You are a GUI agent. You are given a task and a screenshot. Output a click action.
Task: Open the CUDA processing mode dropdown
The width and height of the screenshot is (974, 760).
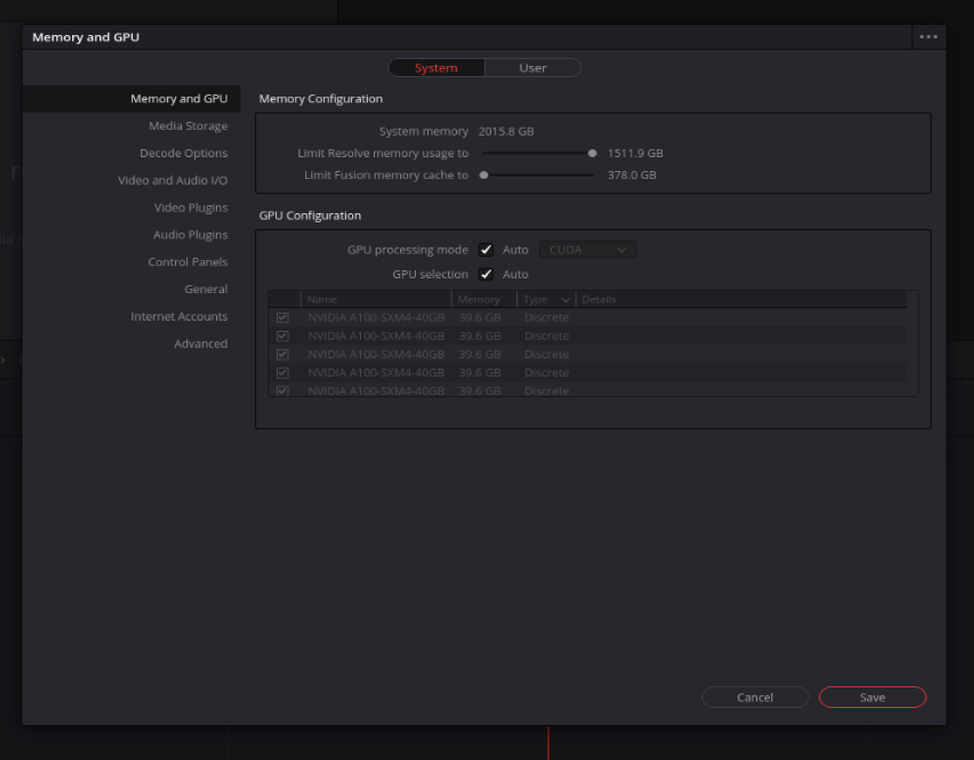587,249
